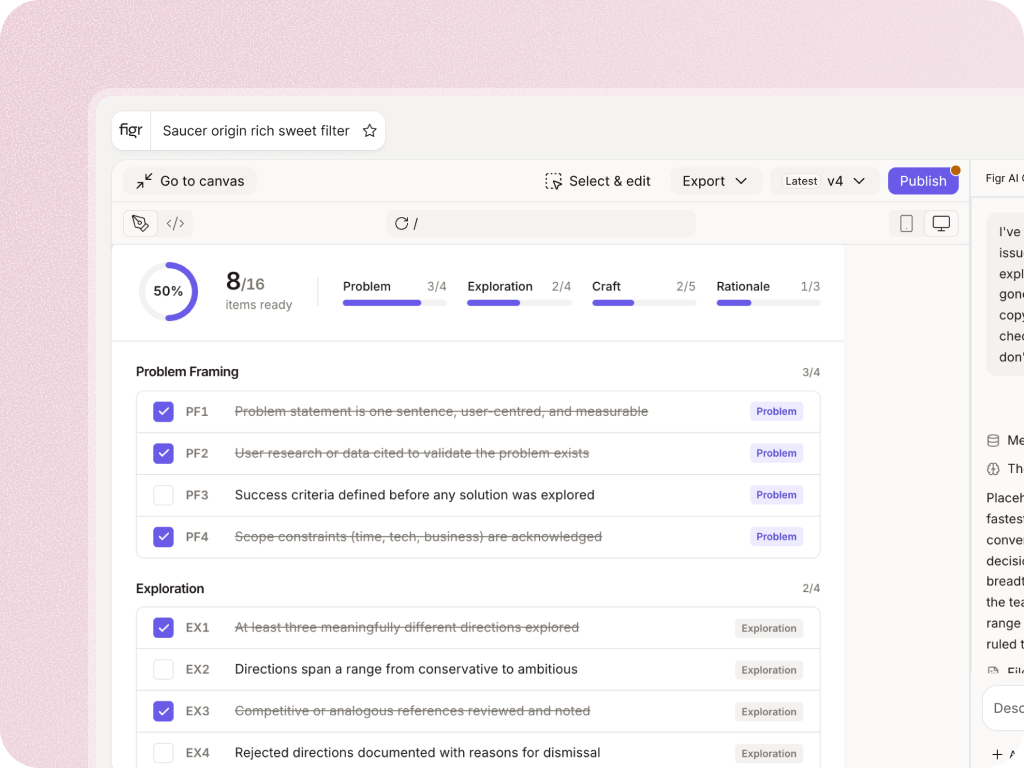This screenshot has width=1024, height=768.
Task: Click the Problem tag on the PF4 row
Action: point(776,537)
